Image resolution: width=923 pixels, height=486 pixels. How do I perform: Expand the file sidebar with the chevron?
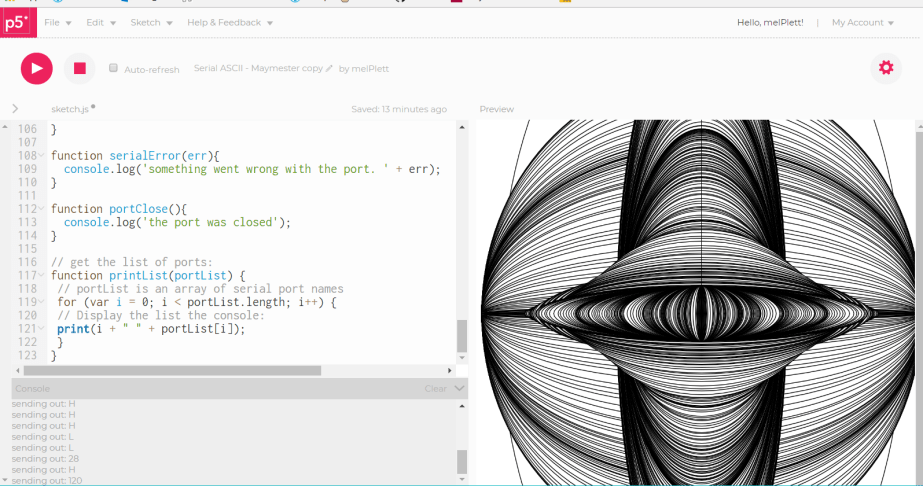pos(15,109)
